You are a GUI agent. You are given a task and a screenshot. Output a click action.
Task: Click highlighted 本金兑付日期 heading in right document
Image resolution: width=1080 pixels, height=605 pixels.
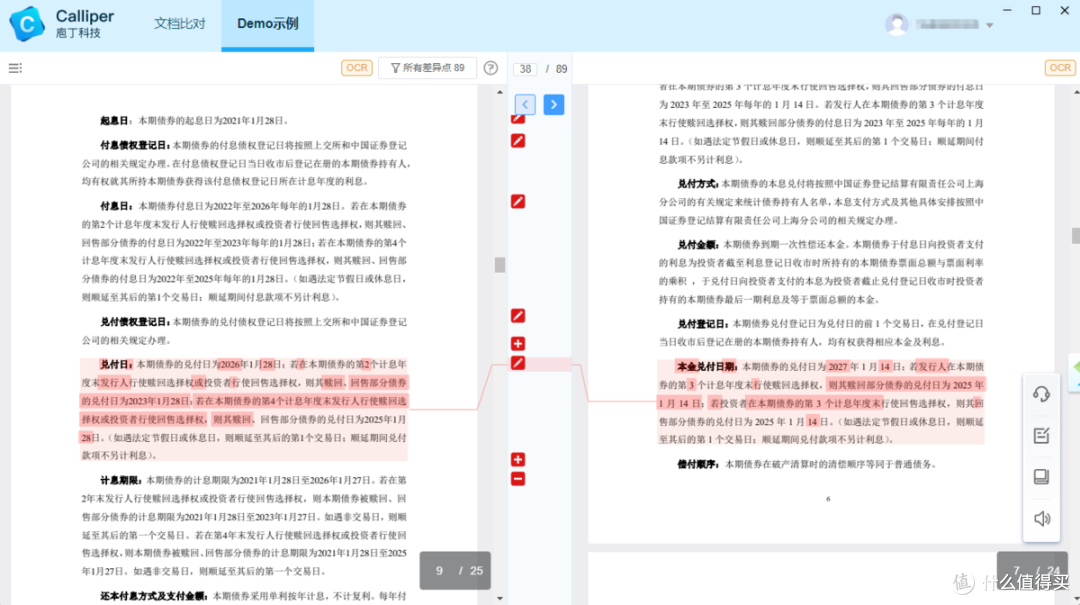point(707,367)
